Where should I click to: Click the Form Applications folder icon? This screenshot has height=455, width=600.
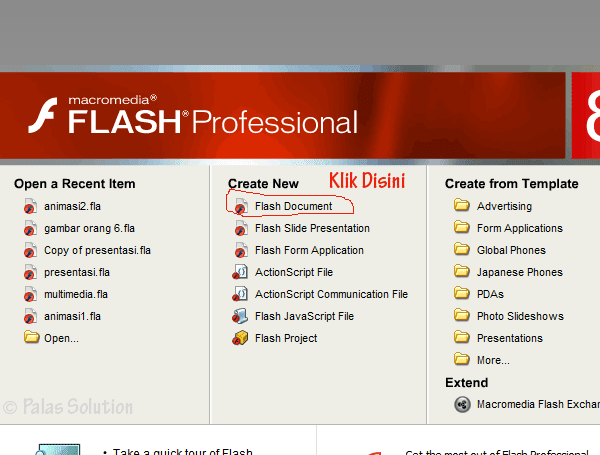(461, 227)
